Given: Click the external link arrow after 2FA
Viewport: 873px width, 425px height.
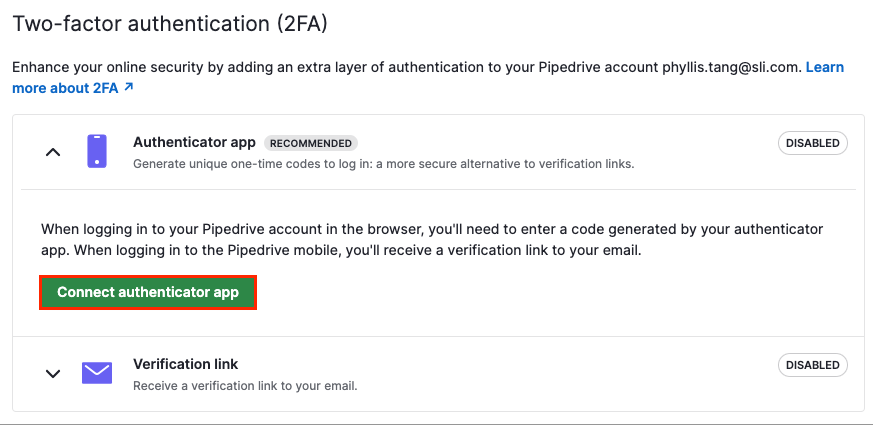Looking at the screenshot, I should pos(129,87).
